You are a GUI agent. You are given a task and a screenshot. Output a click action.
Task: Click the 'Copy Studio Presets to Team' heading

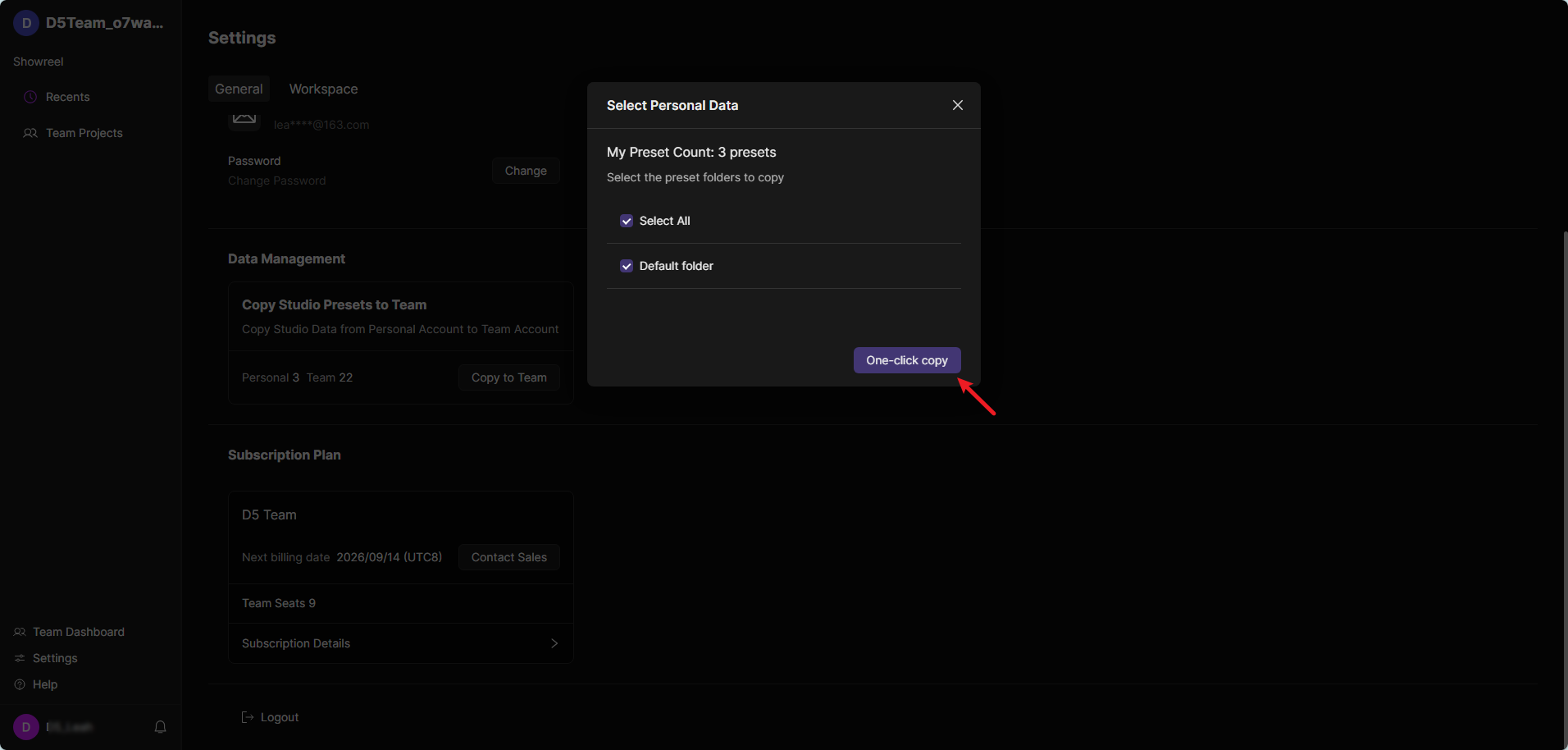tap(335, 304)
